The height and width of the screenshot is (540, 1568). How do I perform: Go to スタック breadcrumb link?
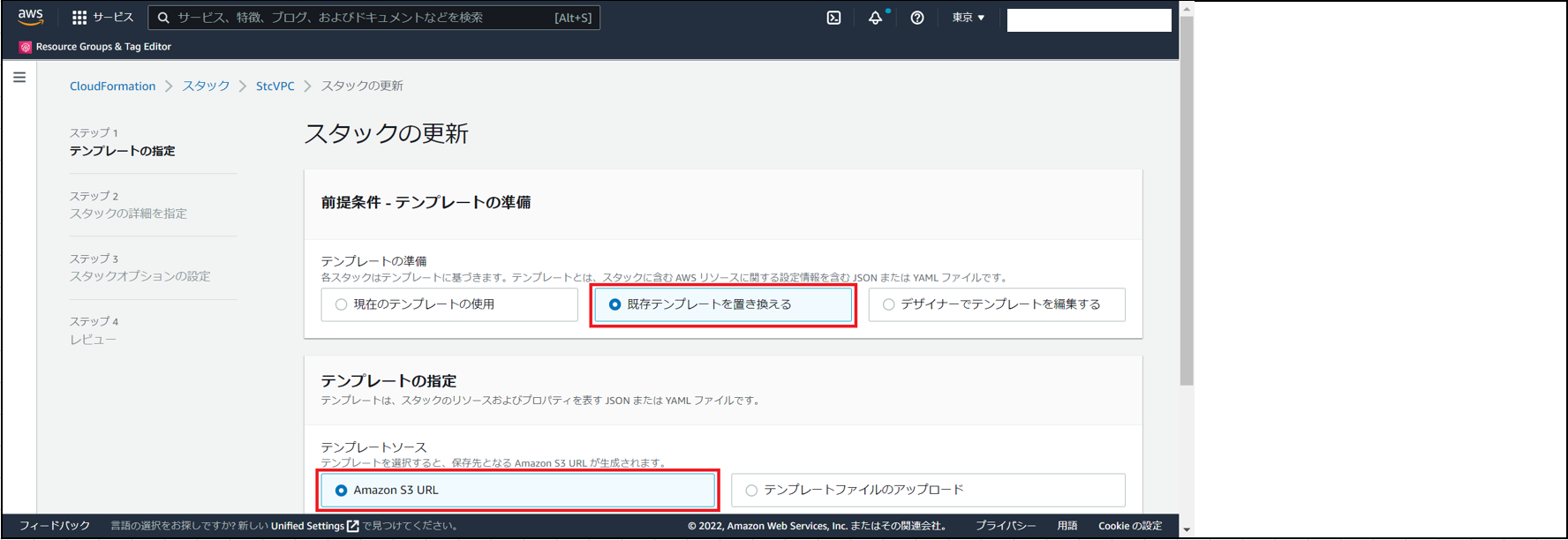point(206,86)
